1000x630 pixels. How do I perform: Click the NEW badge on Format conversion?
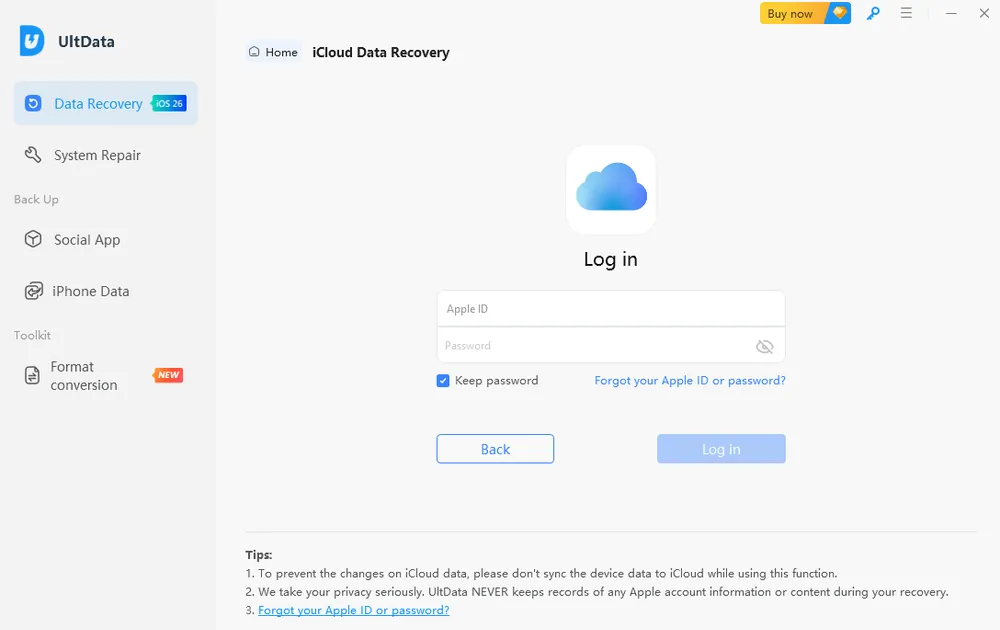point(167,375)
